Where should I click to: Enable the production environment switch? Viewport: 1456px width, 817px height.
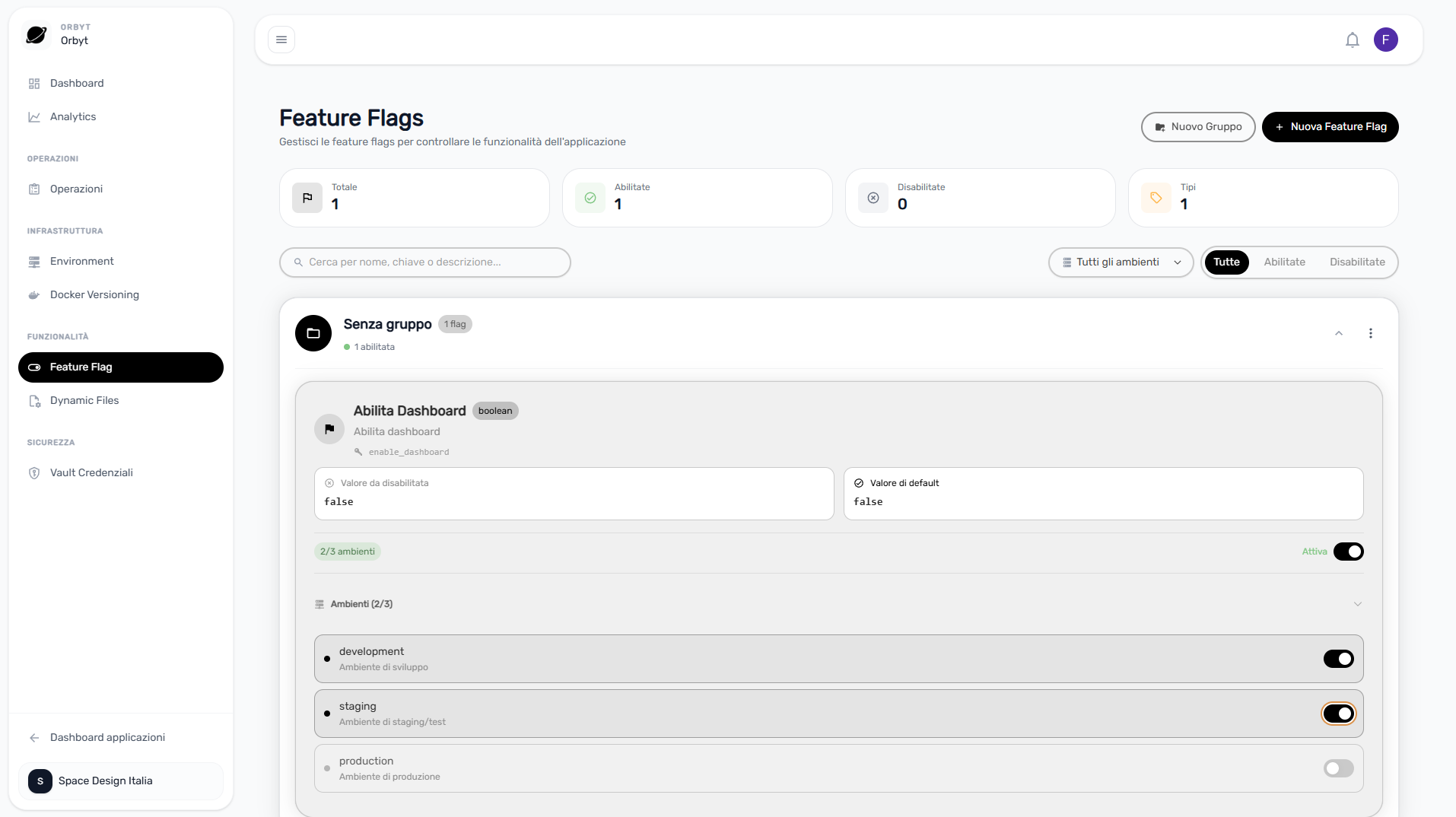[x=1338, y=768]
